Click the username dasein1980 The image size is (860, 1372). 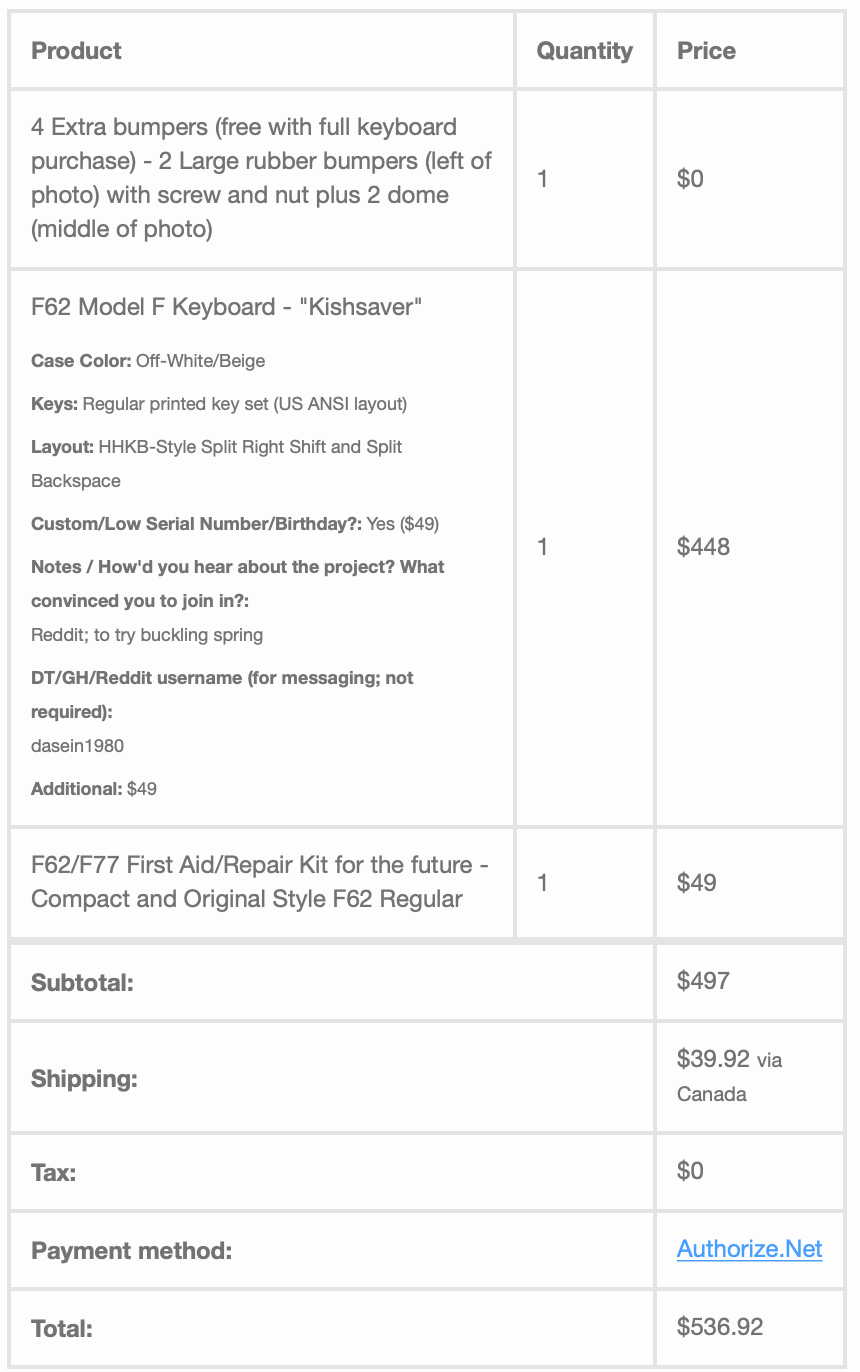click(78, 746)
